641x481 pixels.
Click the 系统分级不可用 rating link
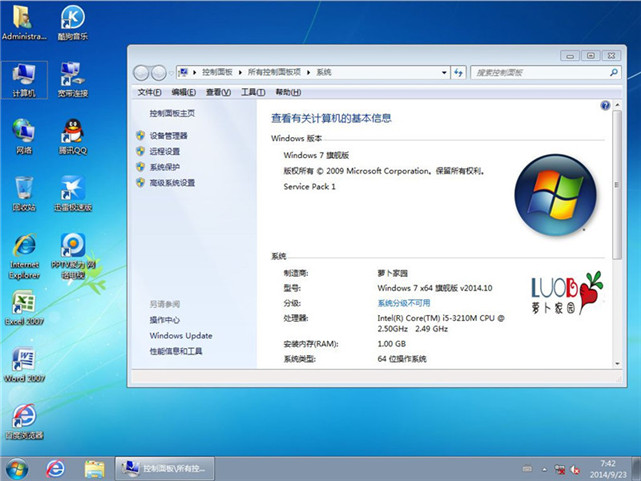(403, 303)
